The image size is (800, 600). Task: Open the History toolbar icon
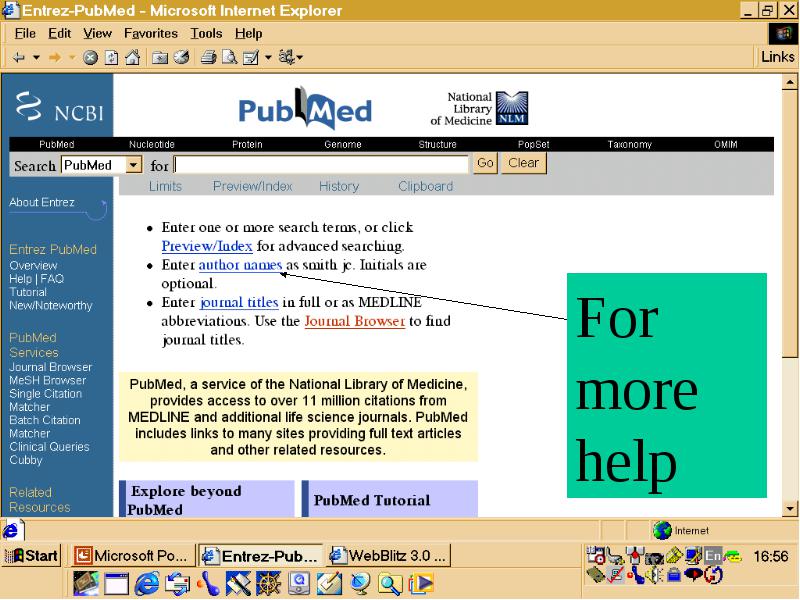point(181,57)
